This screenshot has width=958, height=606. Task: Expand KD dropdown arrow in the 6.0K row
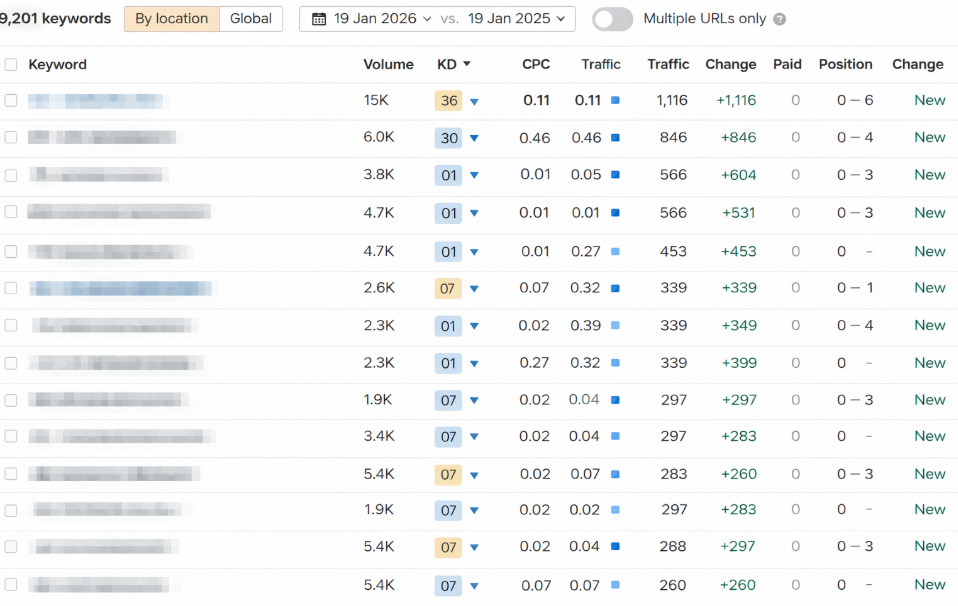coord(474,139)
